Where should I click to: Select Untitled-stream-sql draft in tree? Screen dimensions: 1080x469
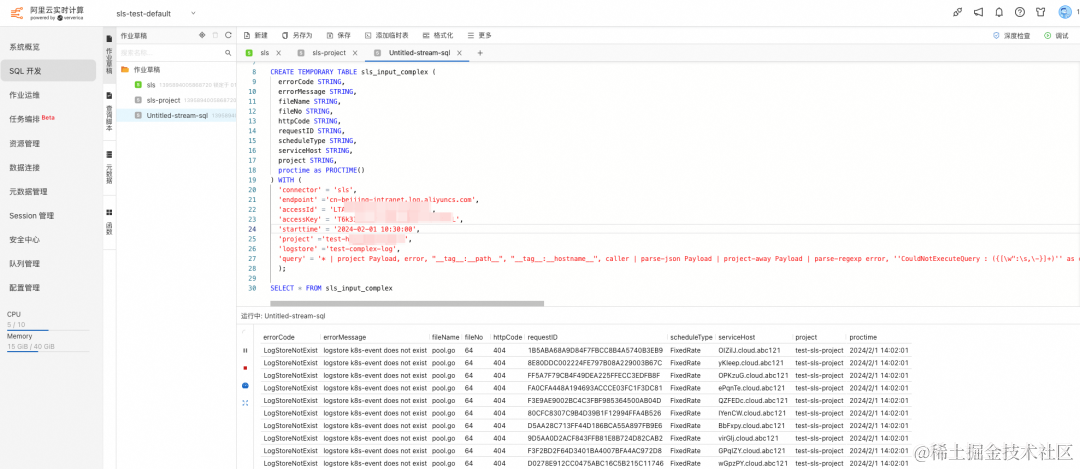[x=176, y=116]
